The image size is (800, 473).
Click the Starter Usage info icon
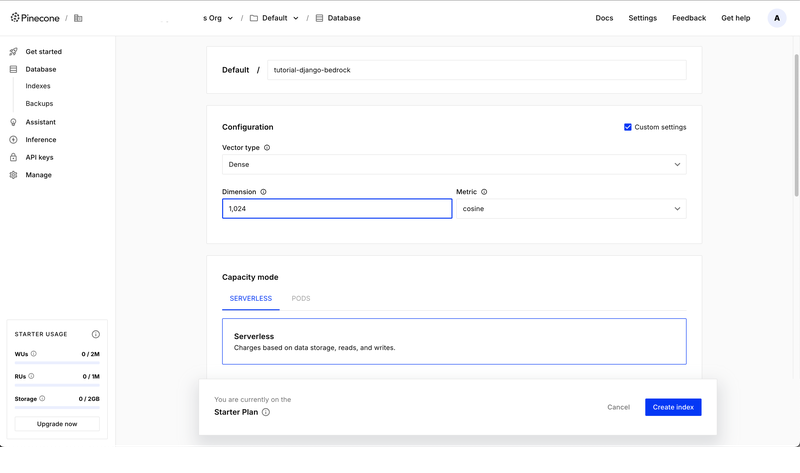pos(95,334)
